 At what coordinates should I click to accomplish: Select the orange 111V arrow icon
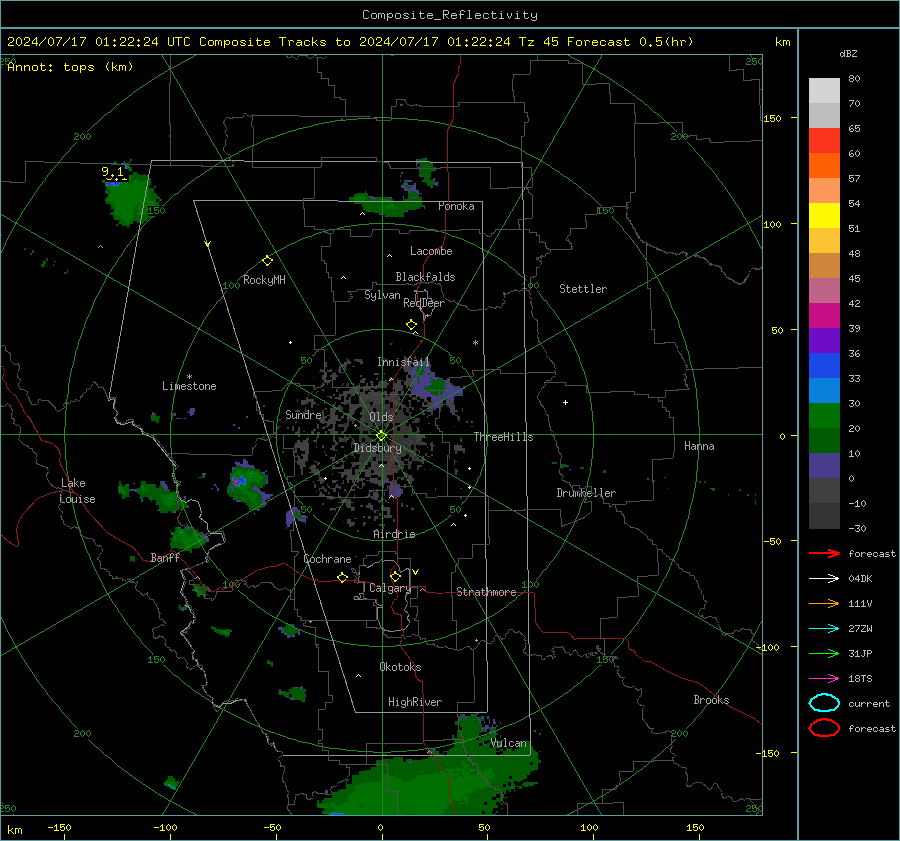click(824, 603)
